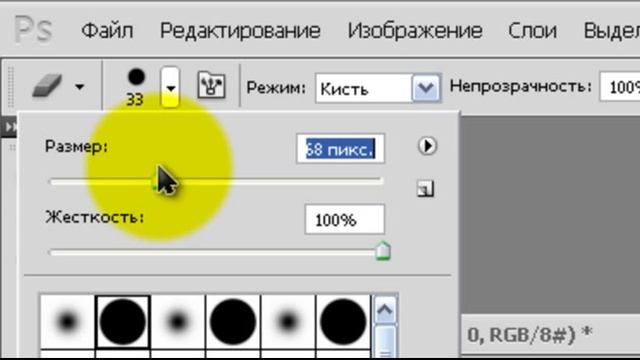The width and height of the screenshot is (640, 360).
Task: Expand the tool preset picker arrow beside eraser
Action: pos(80,87)
